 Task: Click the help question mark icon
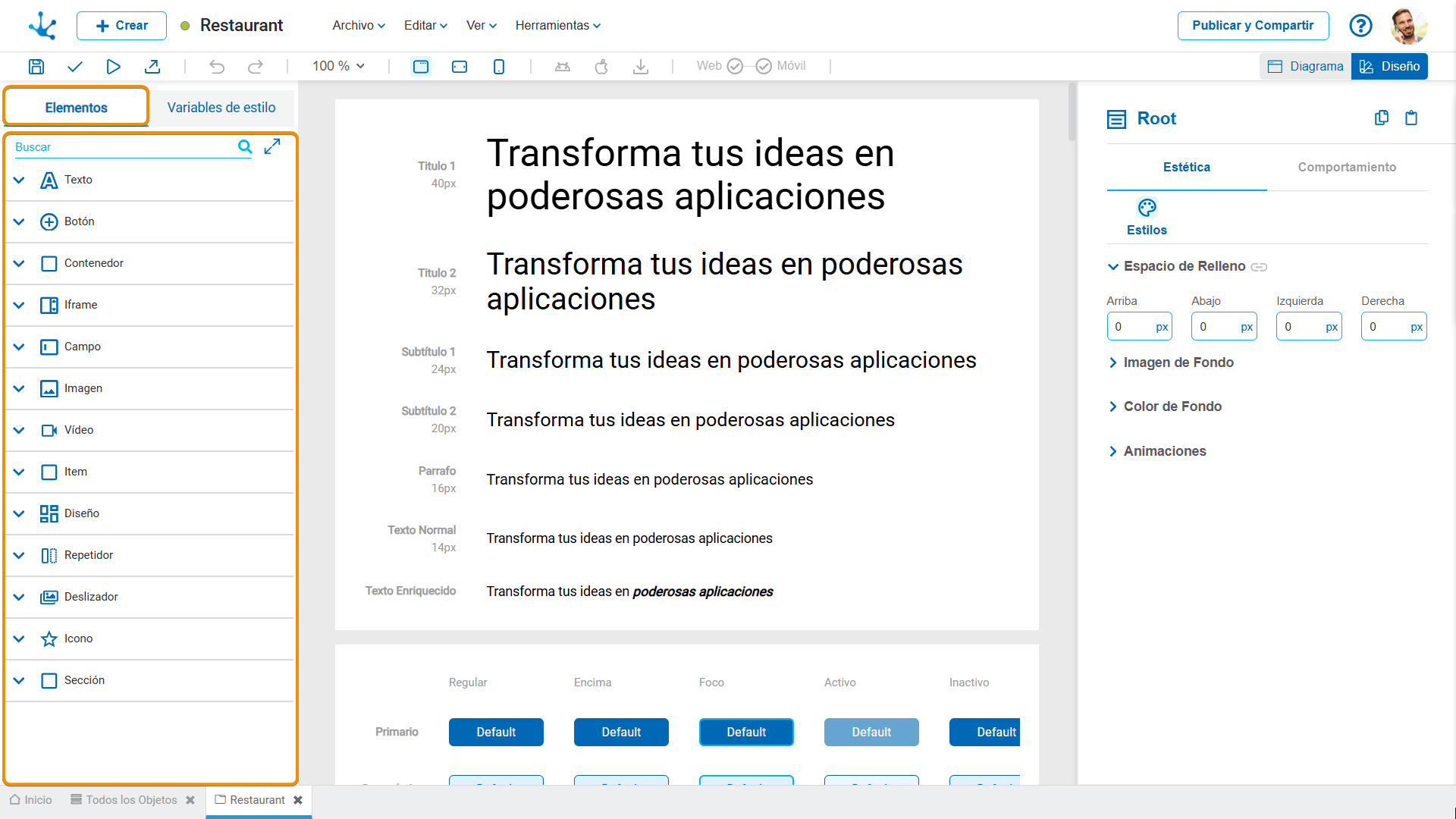(x=1360, y=26)
